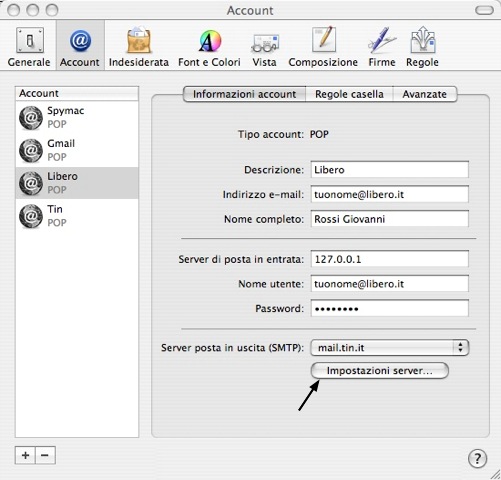Image resolution: width=501 pixels, height=480 pixels.
Task: Open the Firme signatures pane
Action: [x=382, y=47]
